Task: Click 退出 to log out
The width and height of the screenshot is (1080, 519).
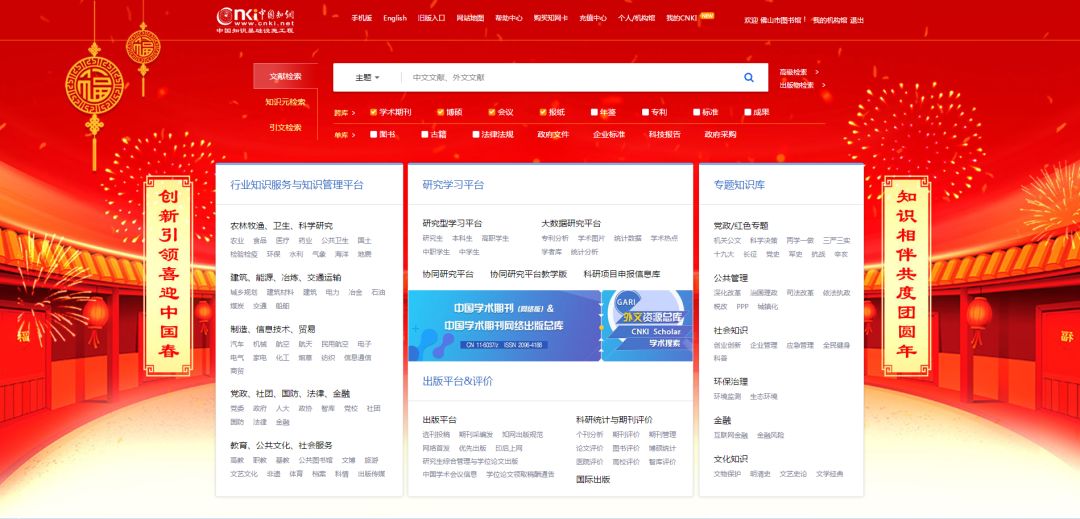Action: [x=857, y=20]
